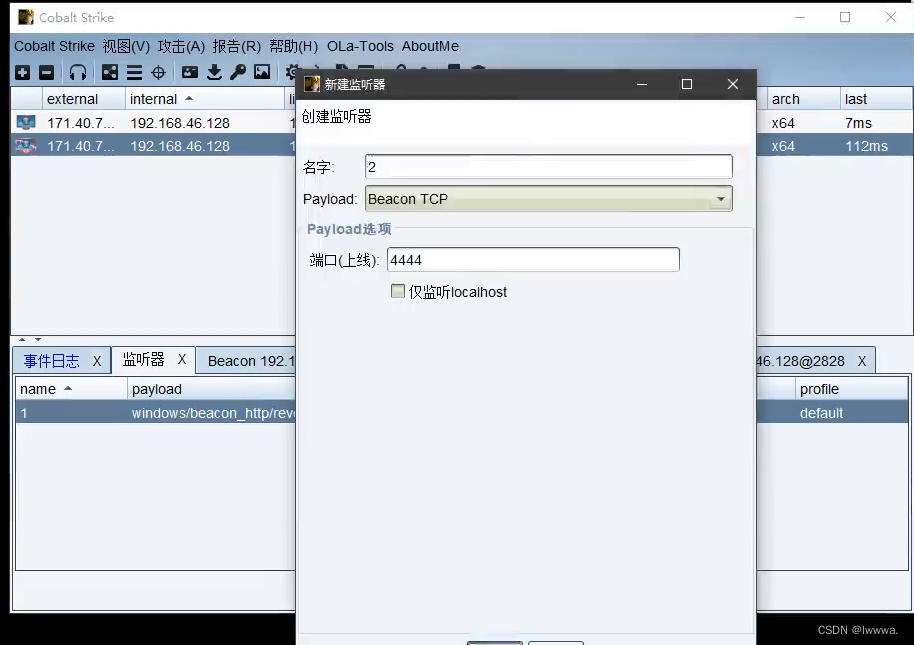Open Listeners via the headphones icon
Screen dimensions: 914x645
pos(78,73)
